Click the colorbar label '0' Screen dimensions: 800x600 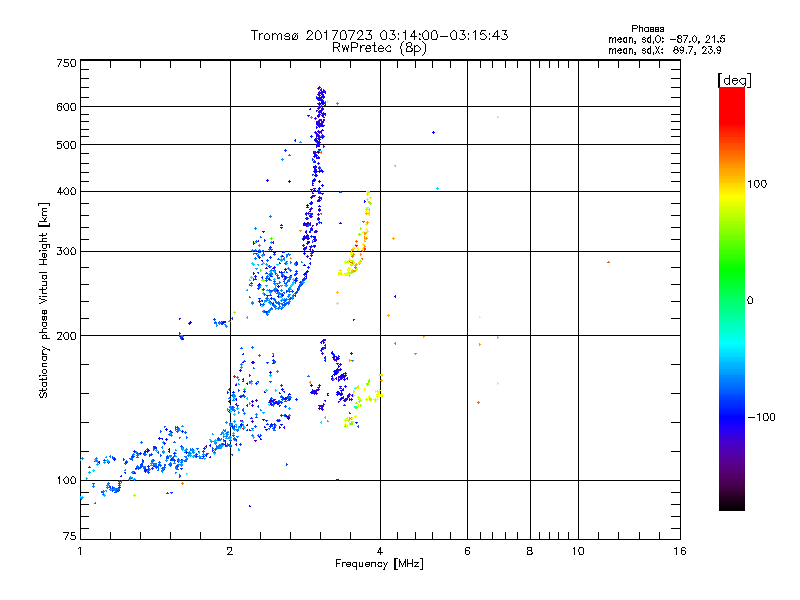tap(750, 301)
